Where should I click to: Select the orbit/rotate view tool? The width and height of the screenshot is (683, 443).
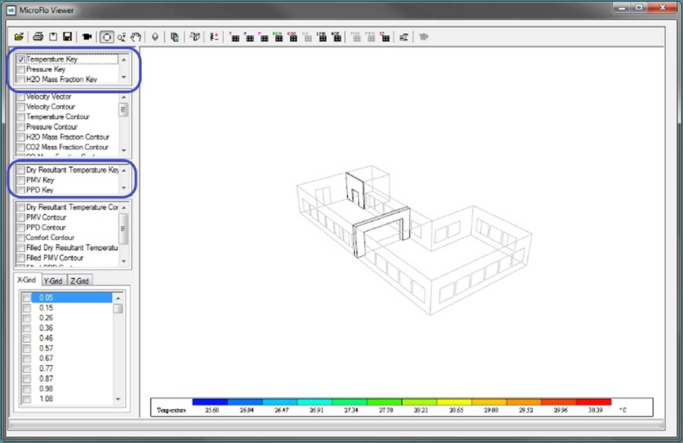pos(107,37)
